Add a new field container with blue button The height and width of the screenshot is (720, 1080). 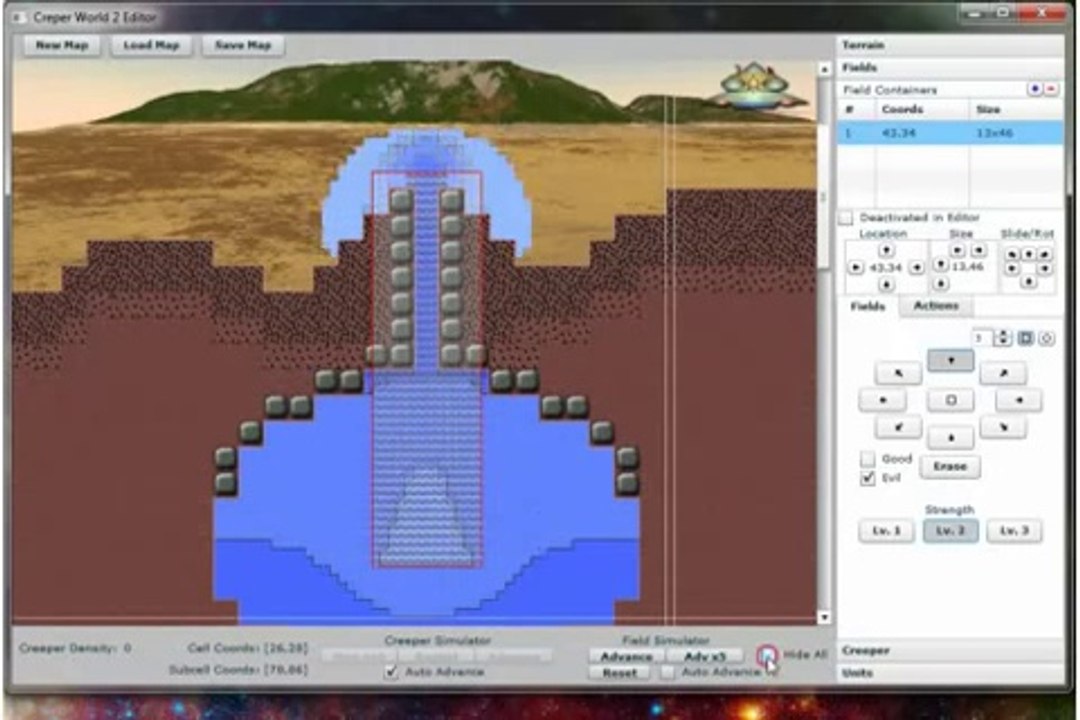coord(1034,90)
